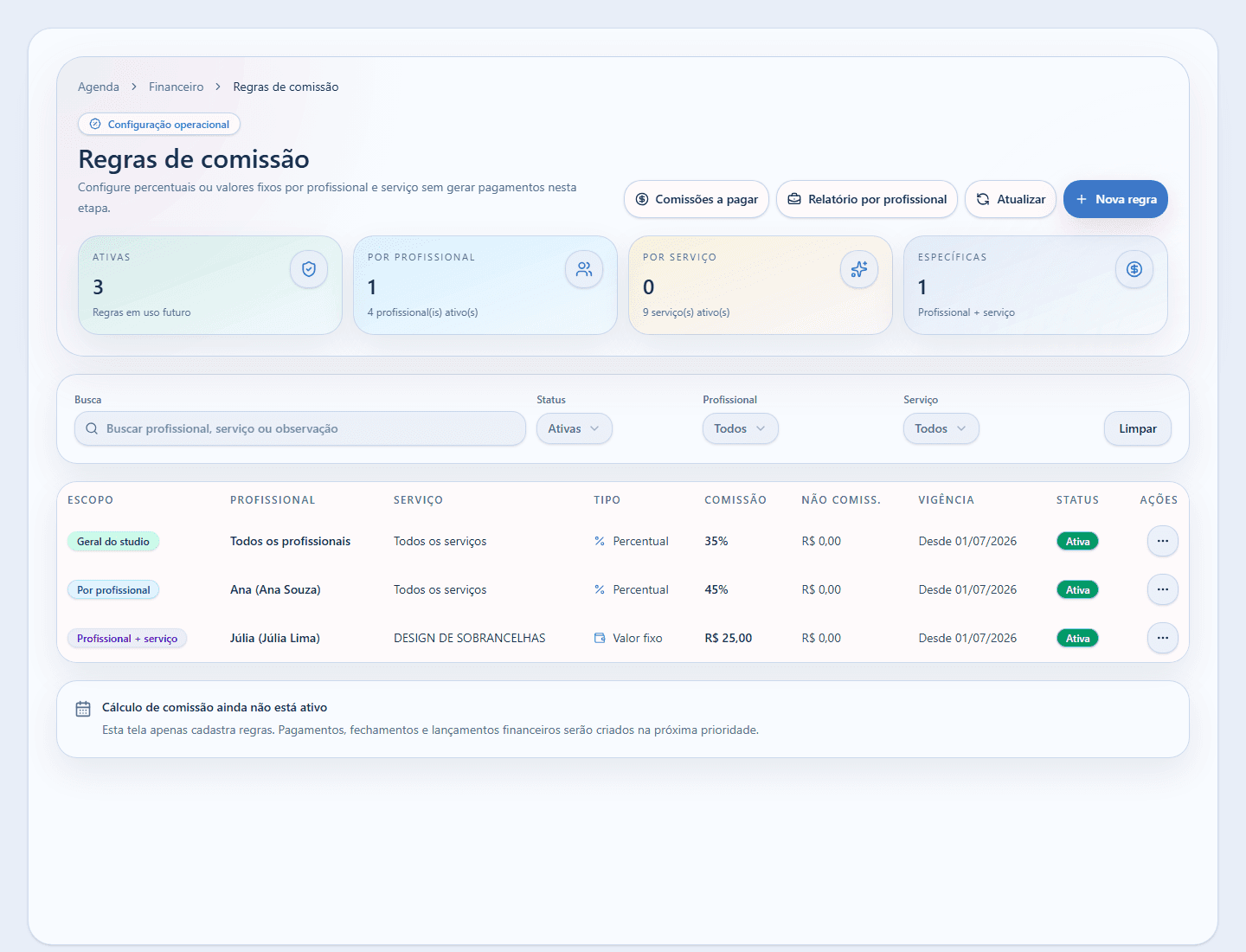Viewport: 1246px width, 952px height.
Task: Click the people icon in Por Profissional card
Action: click(584, 269)
